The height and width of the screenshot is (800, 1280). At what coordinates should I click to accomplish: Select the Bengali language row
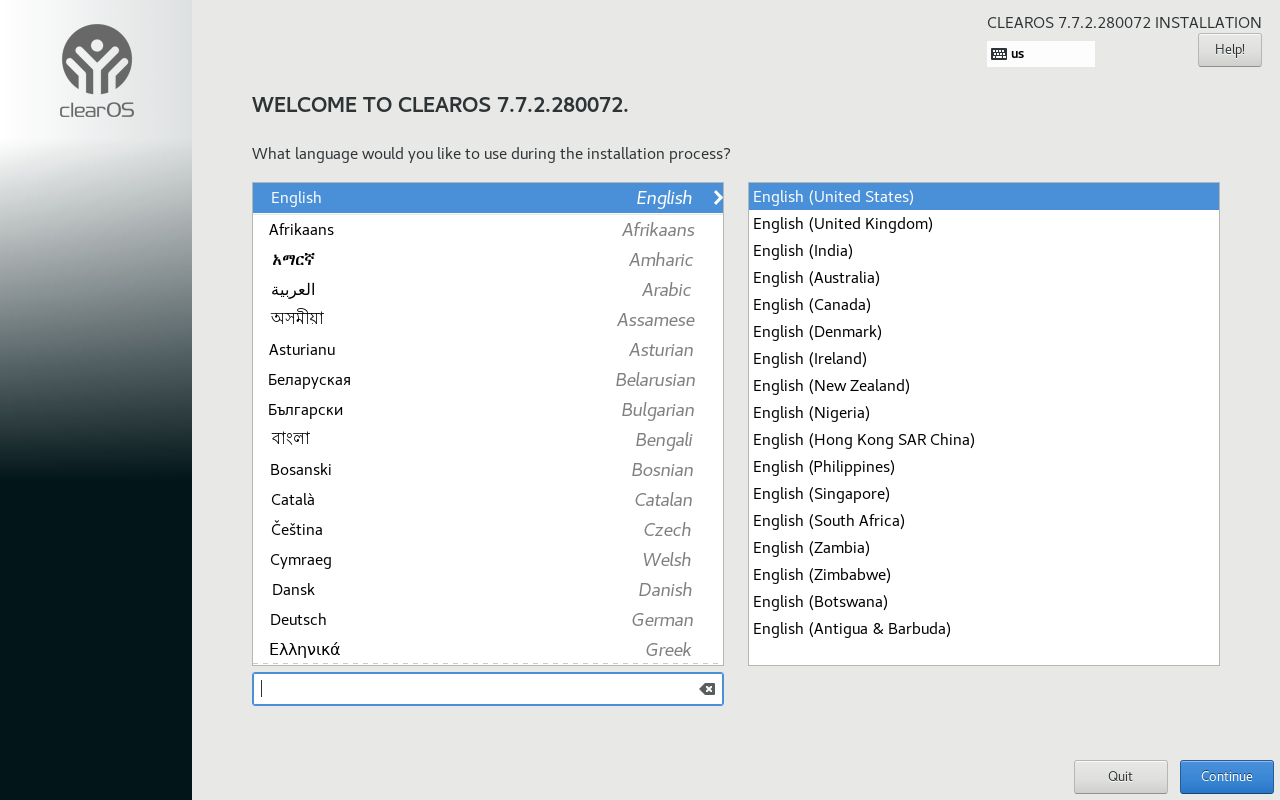tap(488, 440)
